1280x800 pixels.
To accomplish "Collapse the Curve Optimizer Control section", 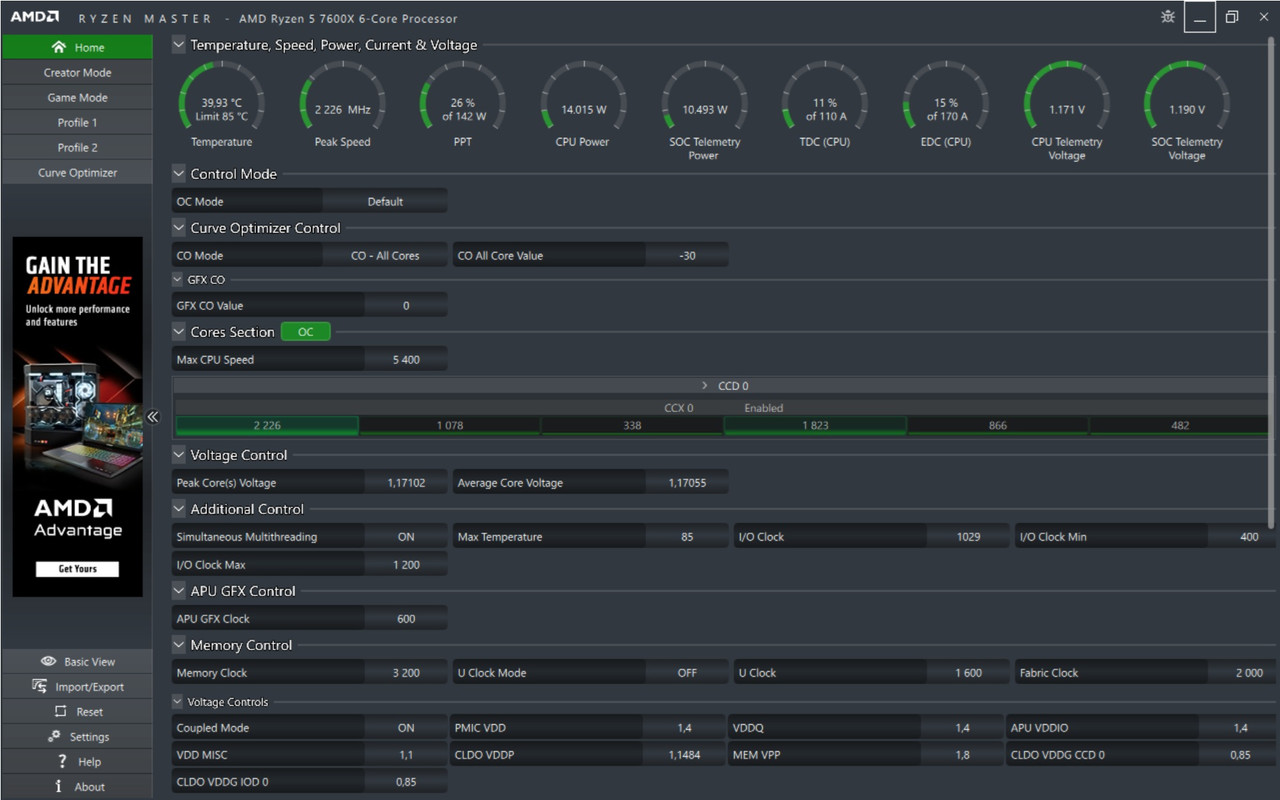I will [179, 228].
